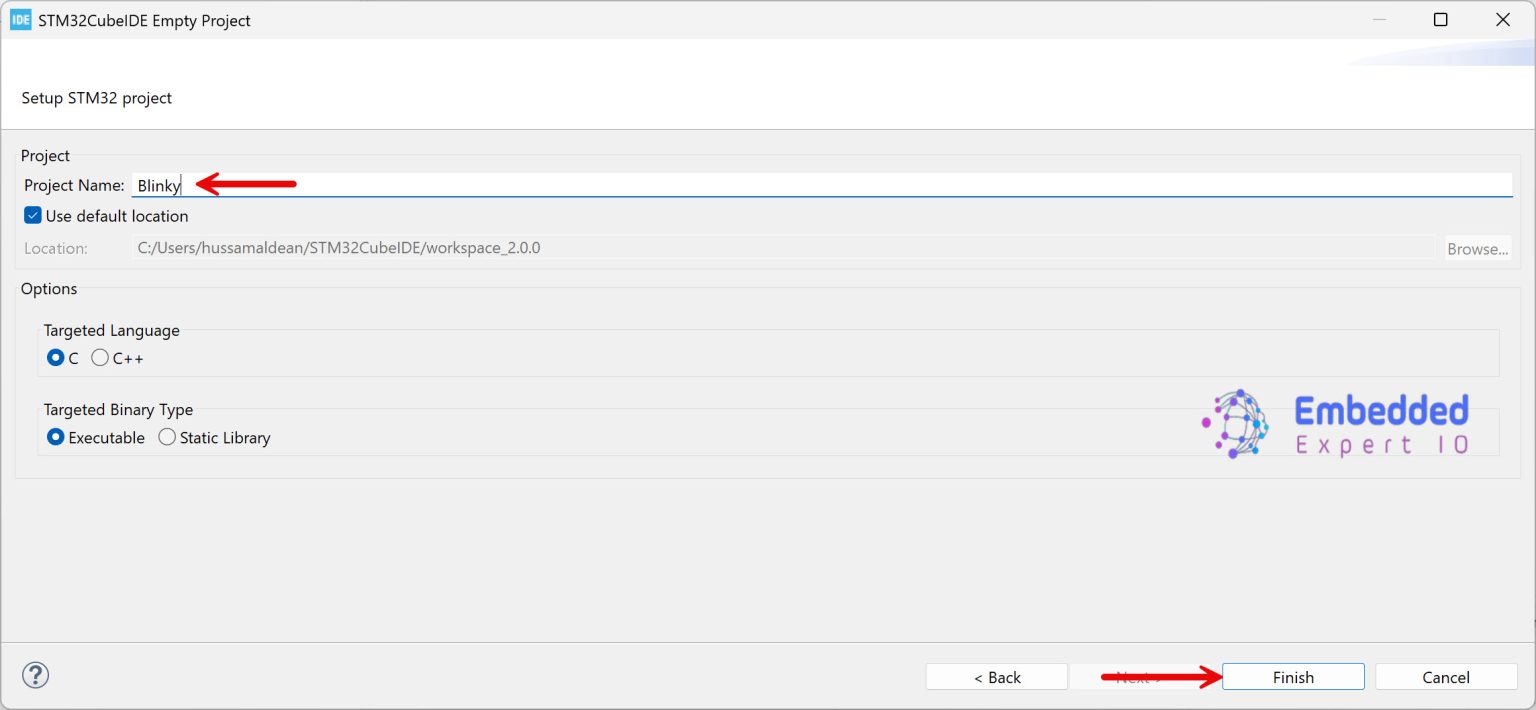Open help via the question mark icon
The height and width of the screenshot is (710, 1536).
36,675
